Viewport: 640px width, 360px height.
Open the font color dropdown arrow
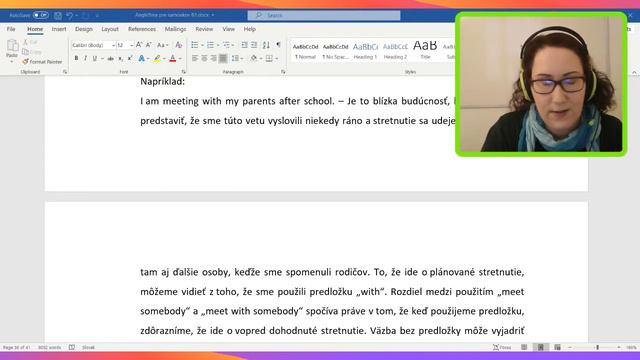pyautogui.click(x=180, y=59)
